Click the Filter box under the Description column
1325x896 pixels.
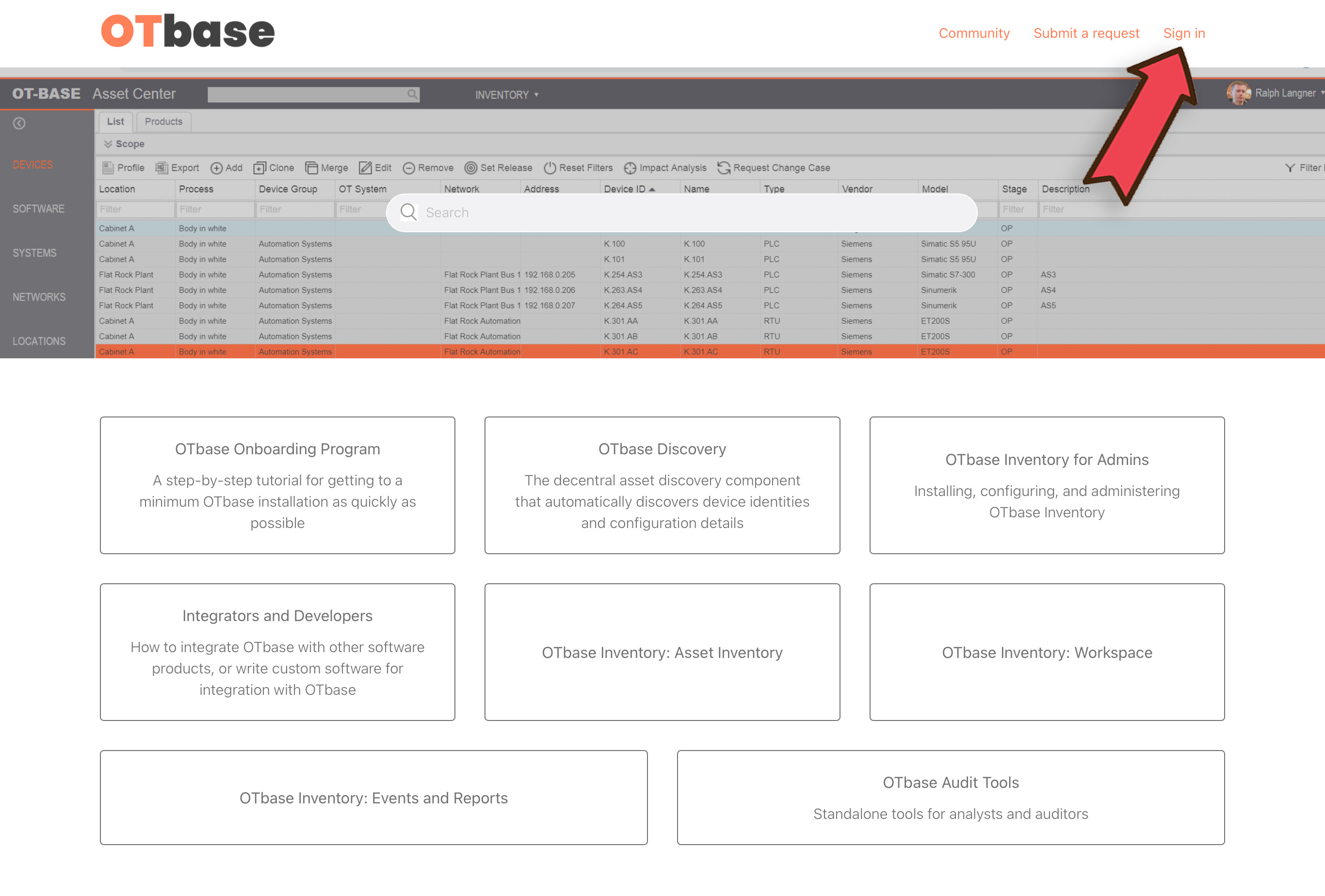coord(1182,209)
